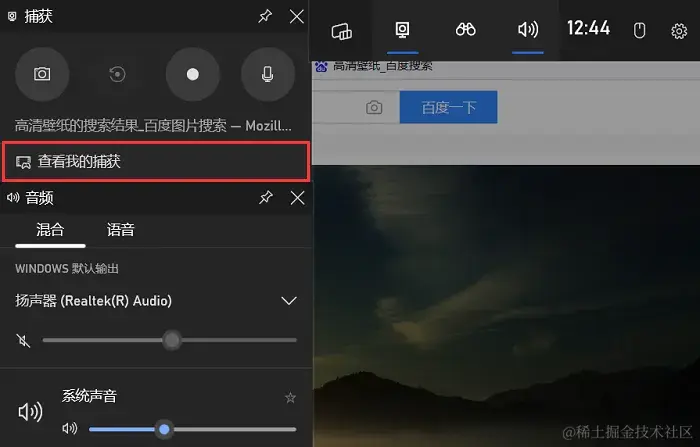Unmute the default output speaker icon

[23, 341]
